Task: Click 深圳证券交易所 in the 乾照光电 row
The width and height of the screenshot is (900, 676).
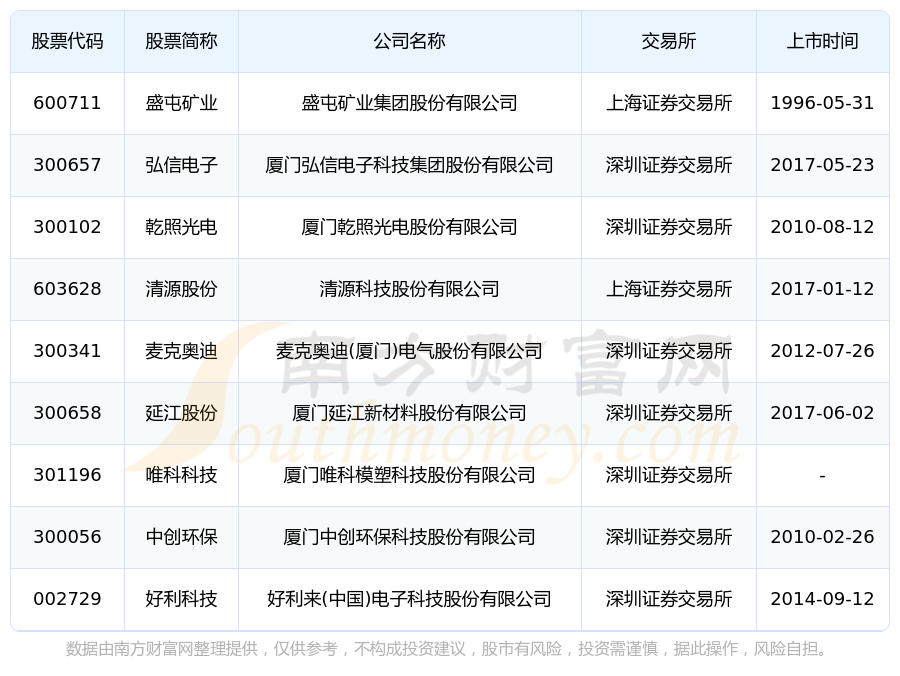Action: (x=669, y=227)
